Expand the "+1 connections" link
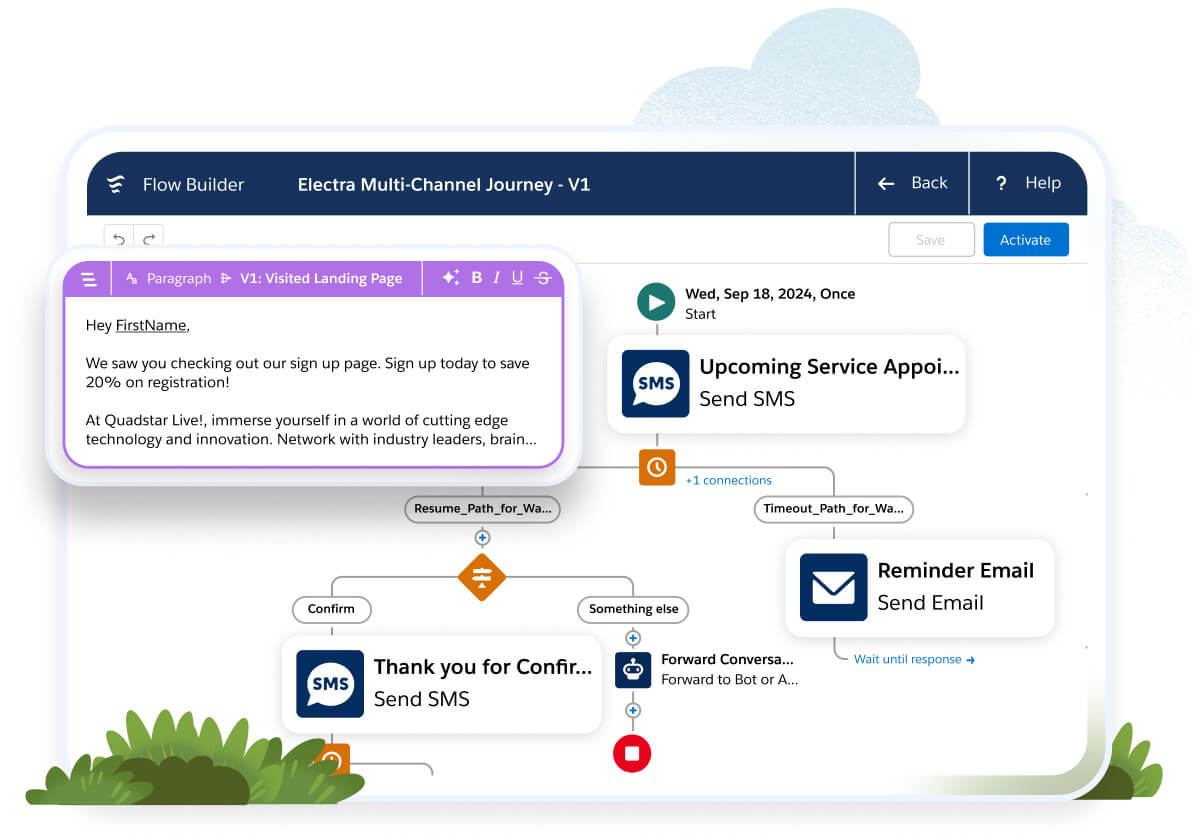Viewport: 1200px width, 838px height. [x=728, y=480]
